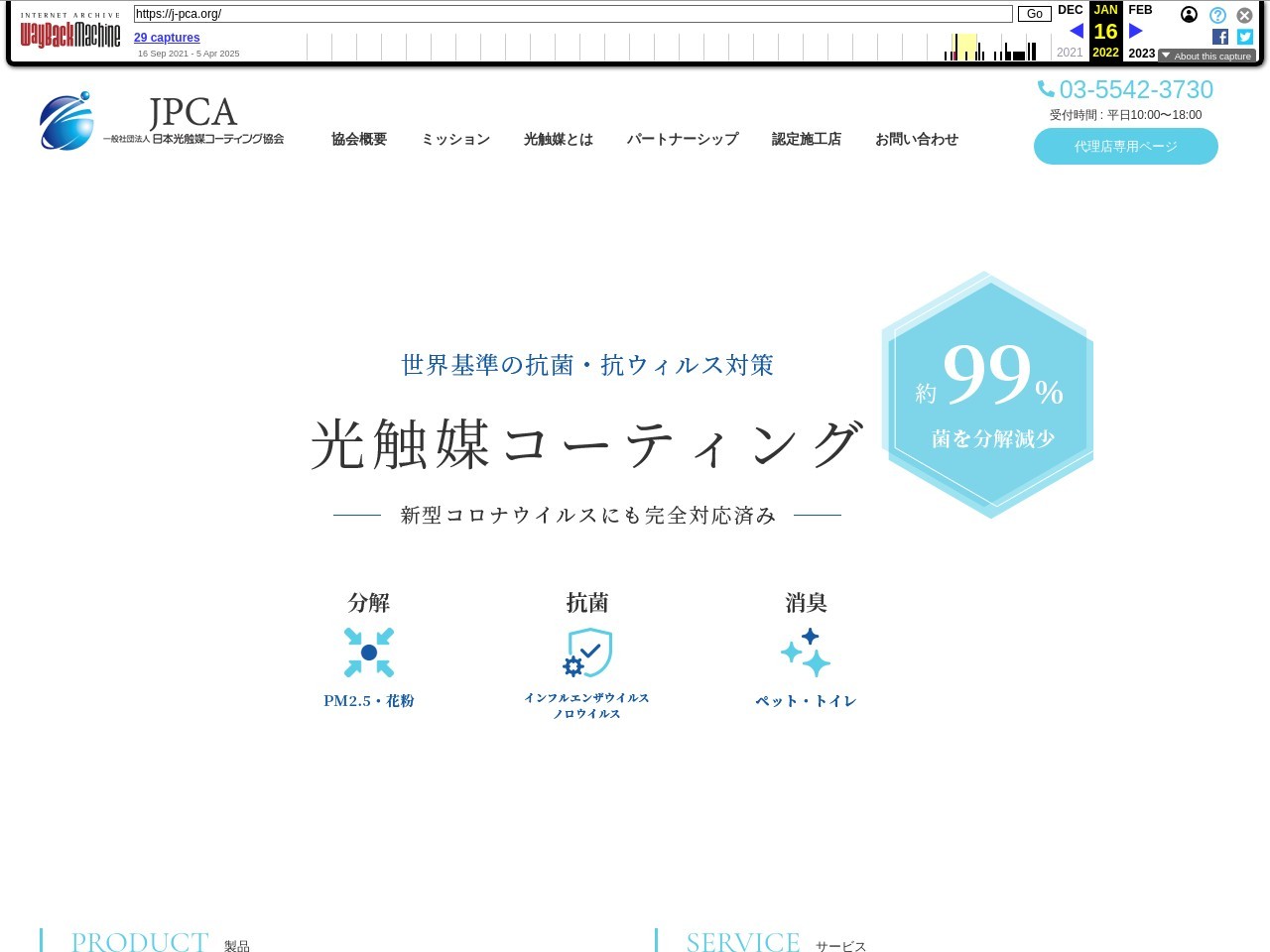Open ミッション menu item

click(x=455, y=140)
